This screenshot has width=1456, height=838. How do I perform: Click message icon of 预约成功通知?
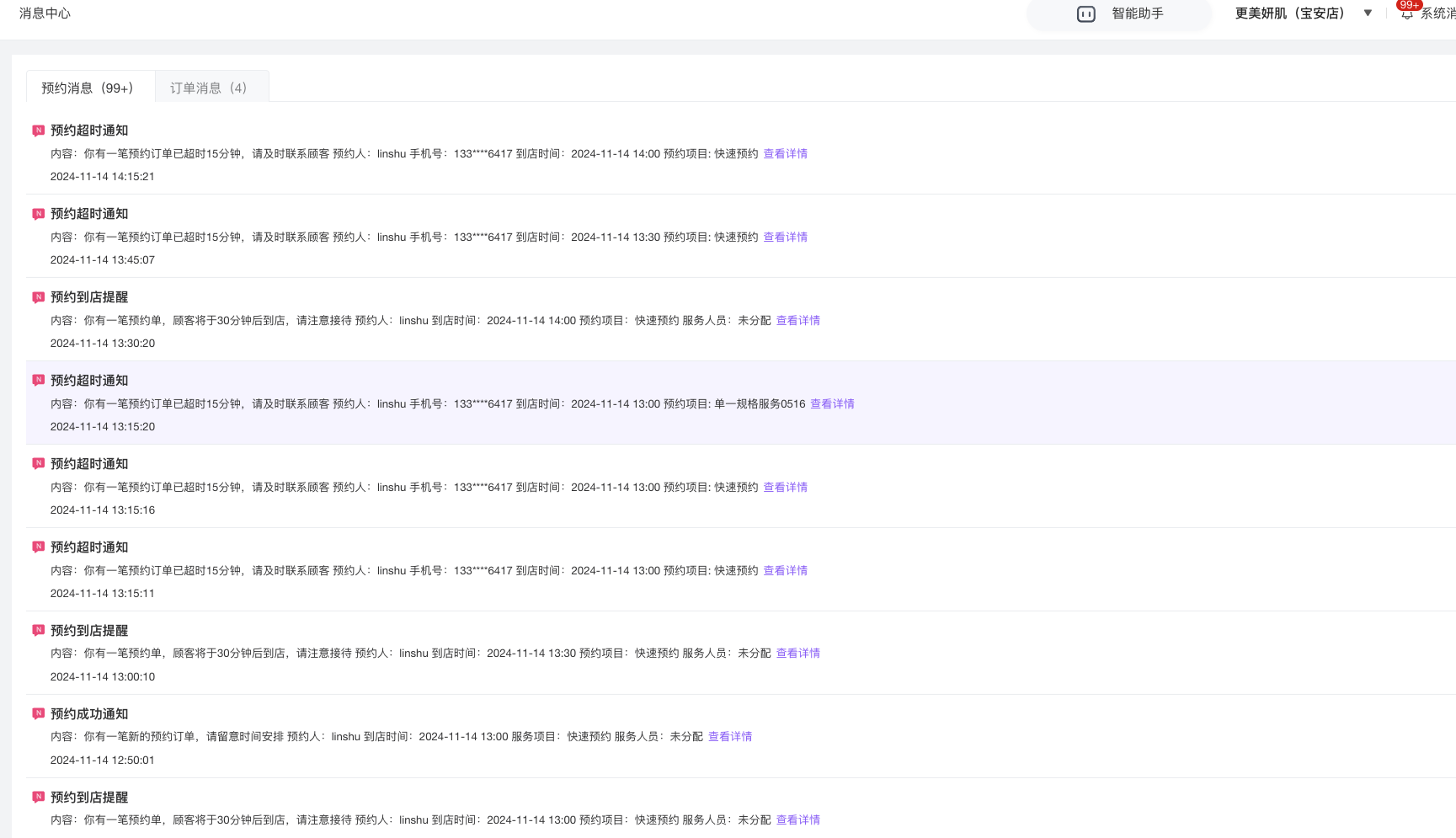pyautogui.click(x=38, y=714)
